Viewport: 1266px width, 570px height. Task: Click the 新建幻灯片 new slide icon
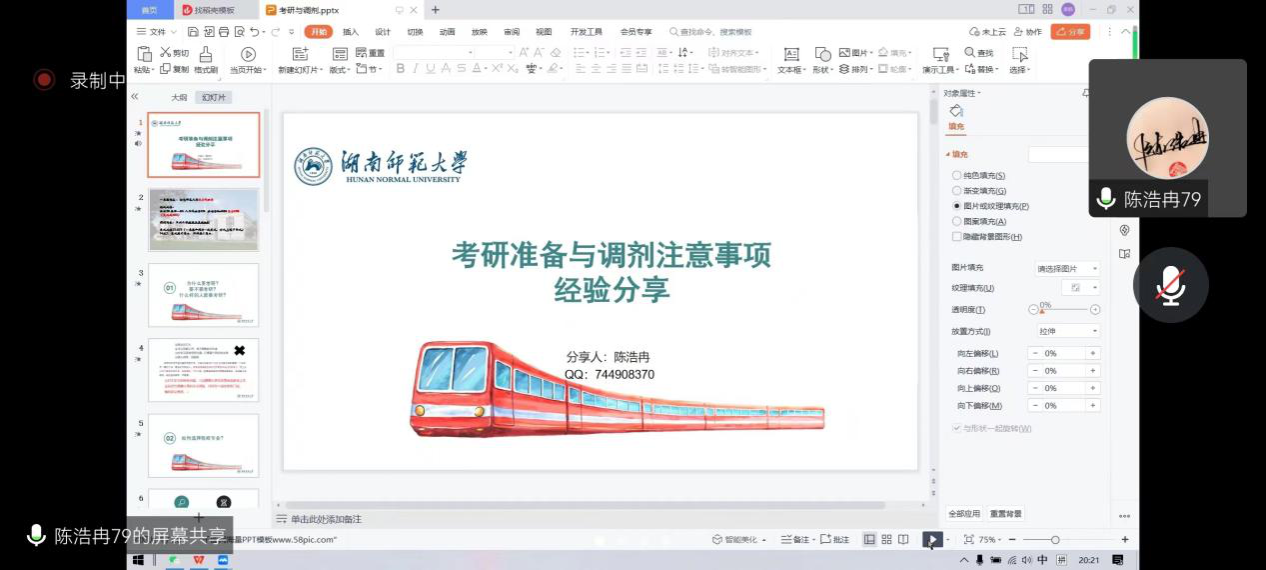(x=300, y=54)
